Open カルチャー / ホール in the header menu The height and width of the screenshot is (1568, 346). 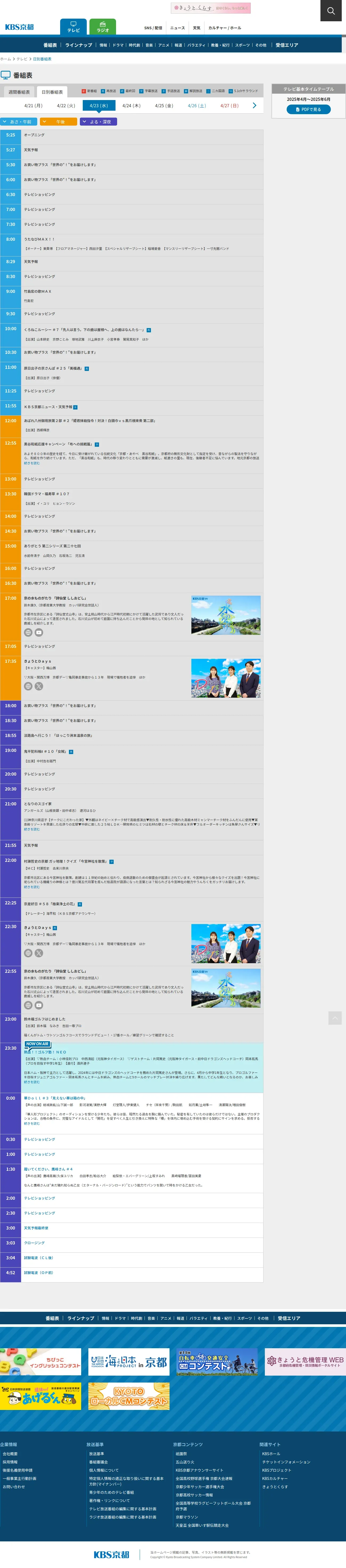pyautogui.click(x=225, y=28)
